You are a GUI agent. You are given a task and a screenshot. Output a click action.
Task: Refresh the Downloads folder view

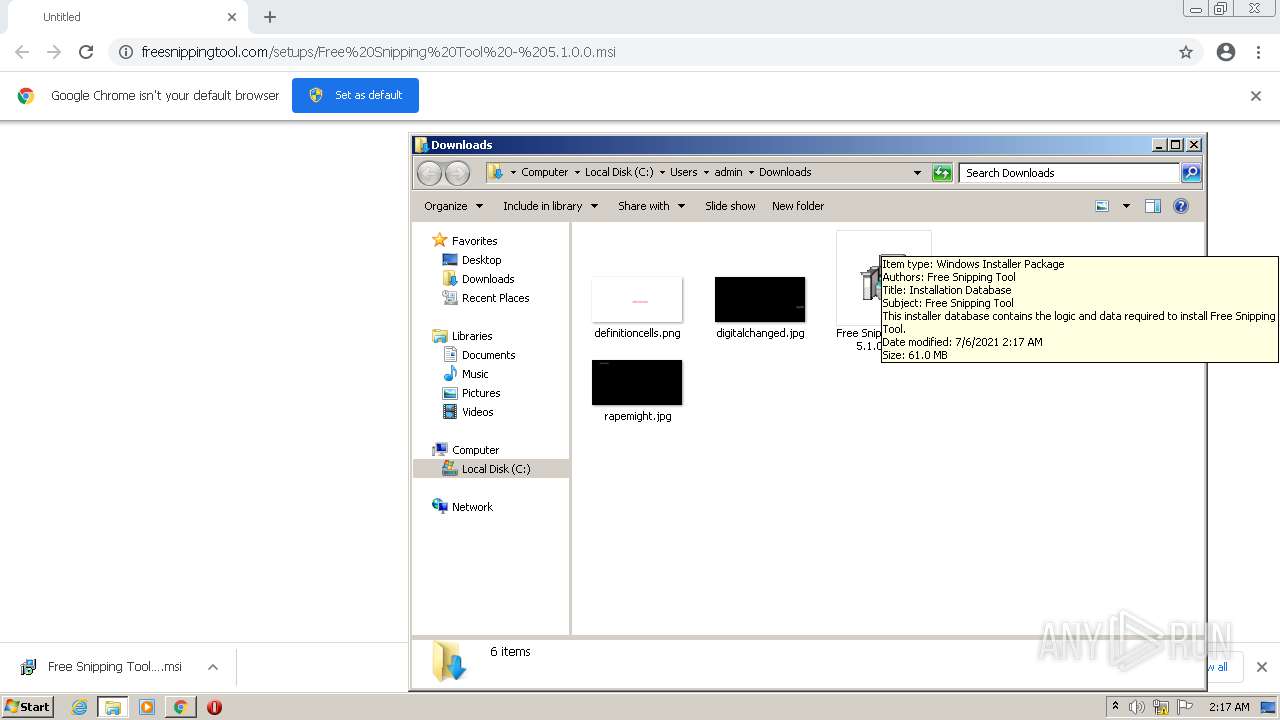pyautogui.click(x=942, y=173)
